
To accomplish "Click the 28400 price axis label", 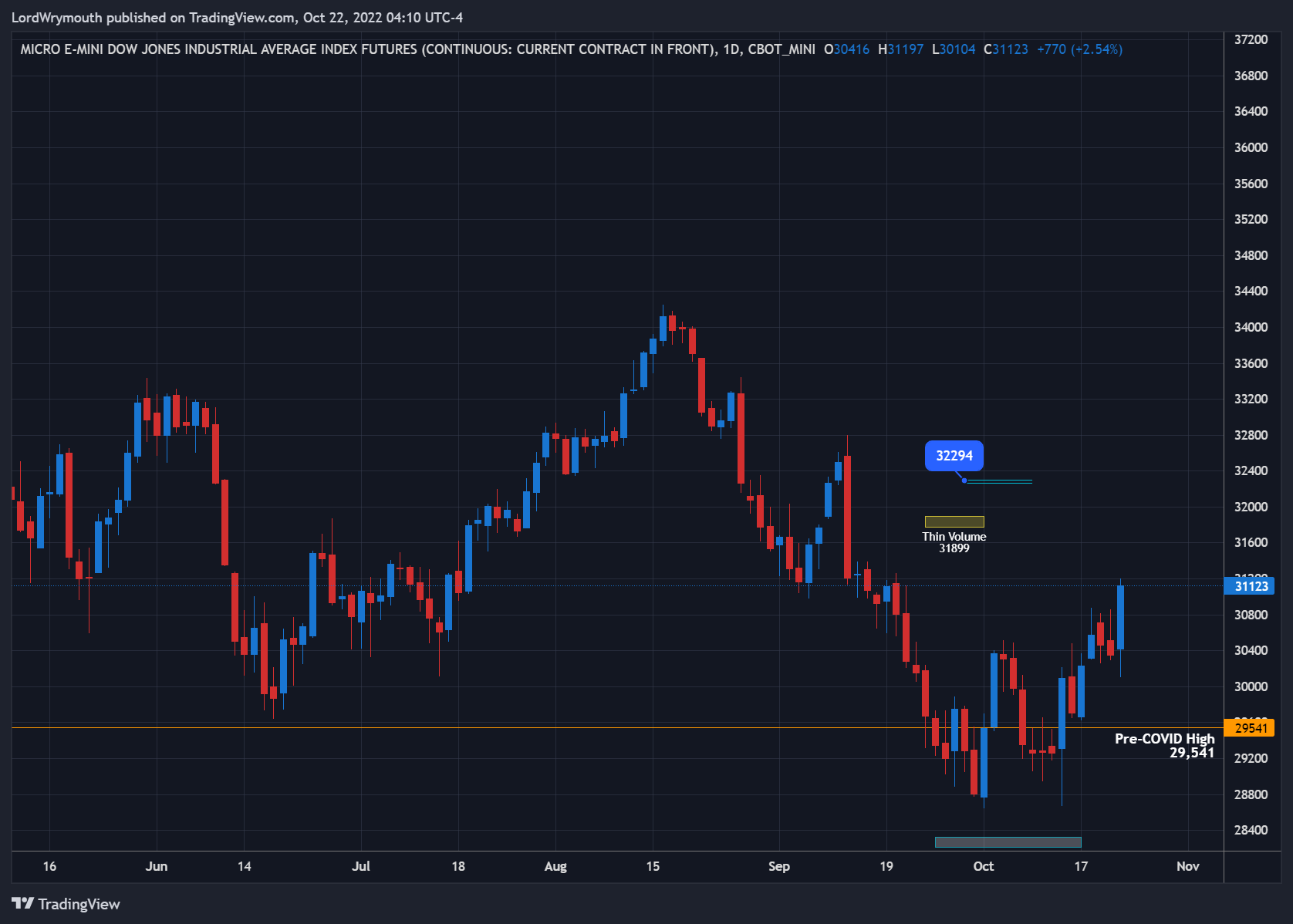I will tap(1251, 830).
